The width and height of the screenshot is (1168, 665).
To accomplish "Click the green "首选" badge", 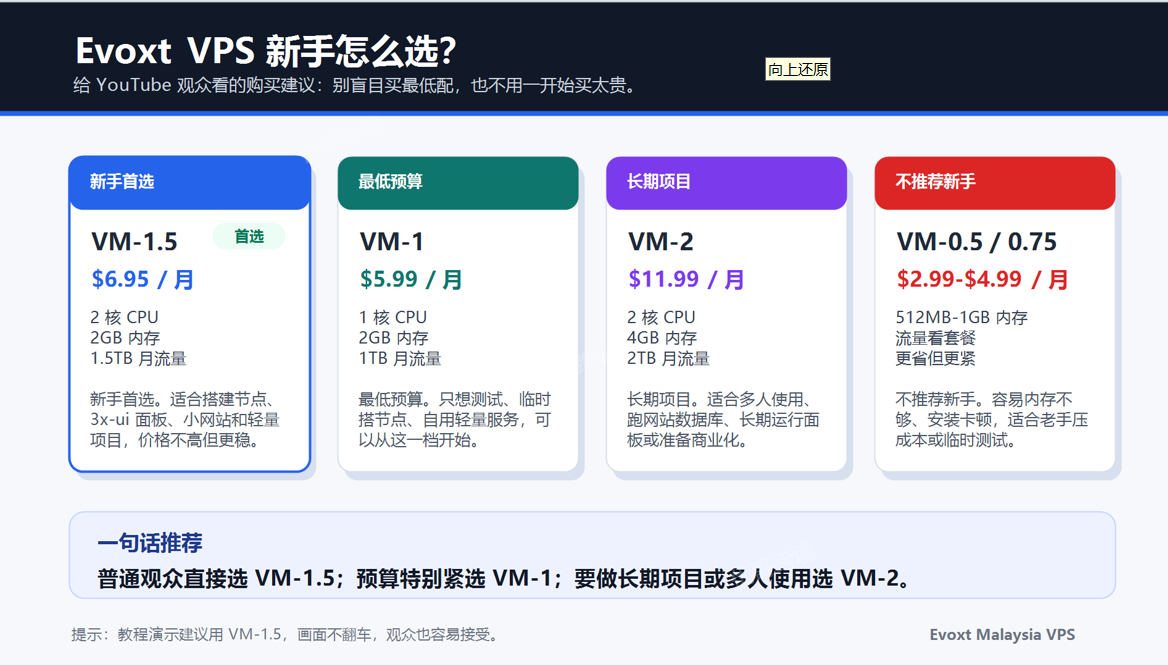I will tap(249, 236).
